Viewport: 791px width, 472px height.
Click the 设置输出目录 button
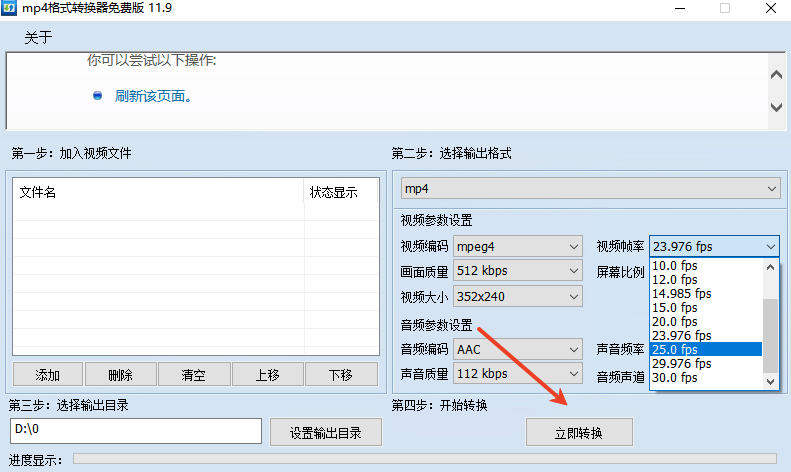click(x=326, y=432)
